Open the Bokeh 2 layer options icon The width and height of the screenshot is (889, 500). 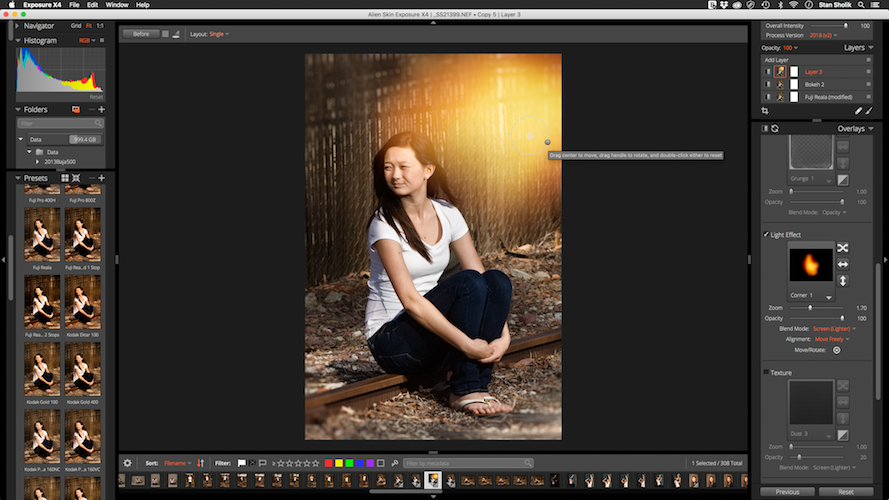[868, 84]
